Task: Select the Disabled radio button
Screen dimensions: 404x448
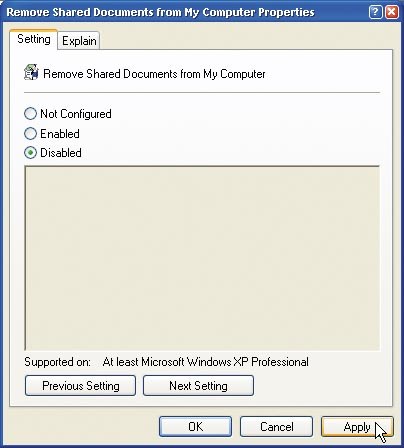Action: coord(30,153)
